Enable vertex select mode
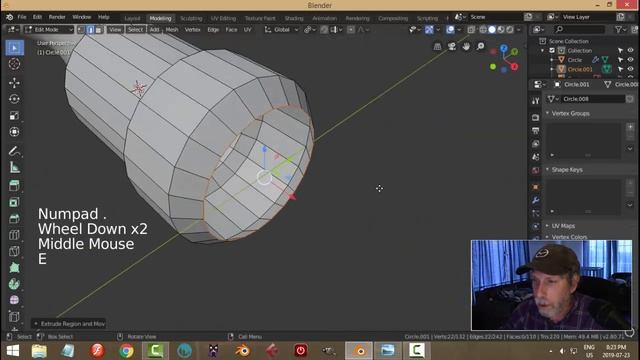Screen dimensions: 640x360 point(81,30)
